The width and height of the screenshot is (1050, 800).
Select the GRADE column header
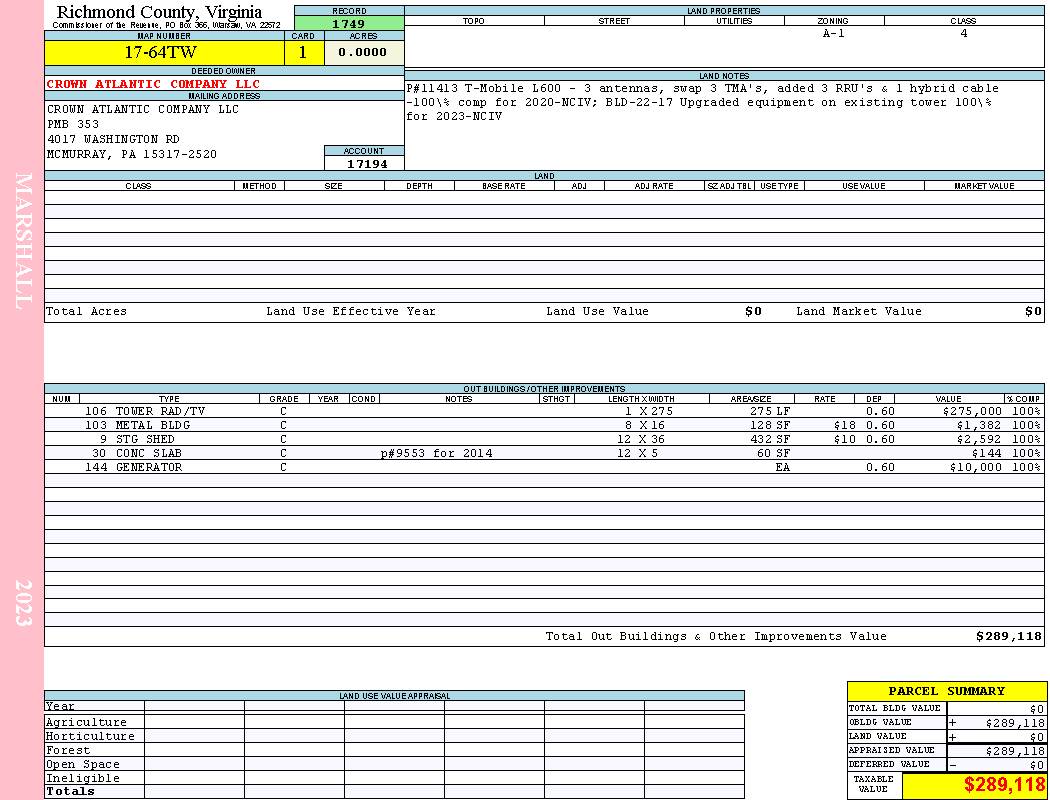coord(284,399)
